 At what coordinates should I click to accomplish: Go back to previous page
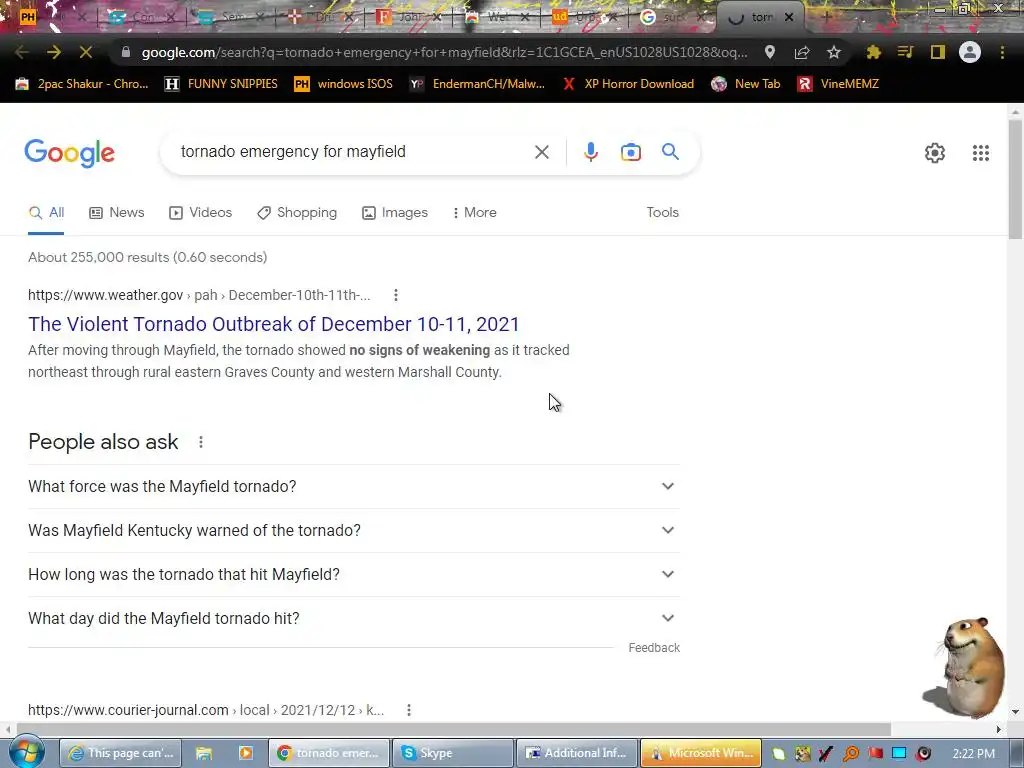pos(22,52)
